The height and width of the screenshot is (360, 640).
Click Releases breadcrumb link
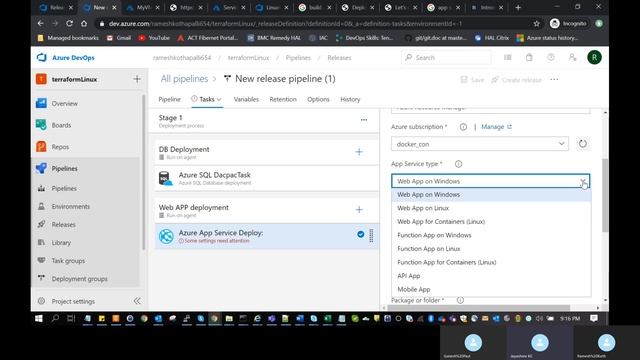tap(339, 58)
